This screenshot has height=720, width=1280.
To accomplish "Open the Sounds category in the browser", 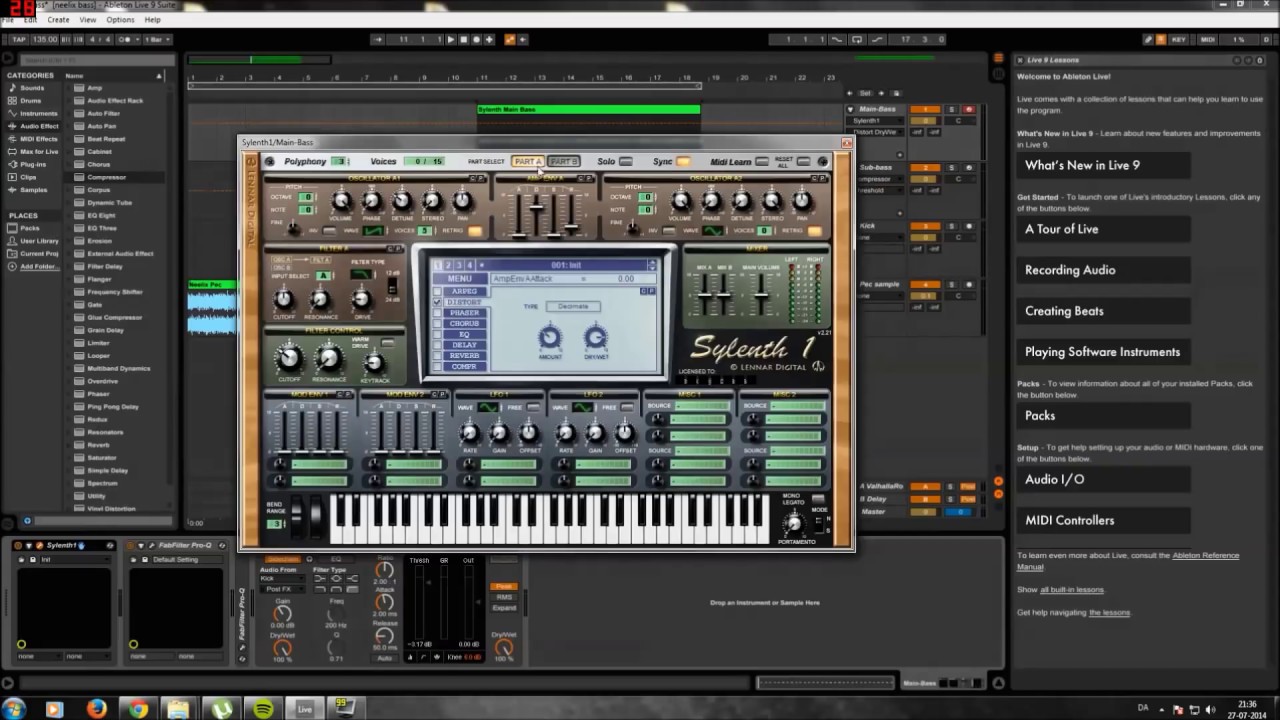I will (x=32, y=88).
